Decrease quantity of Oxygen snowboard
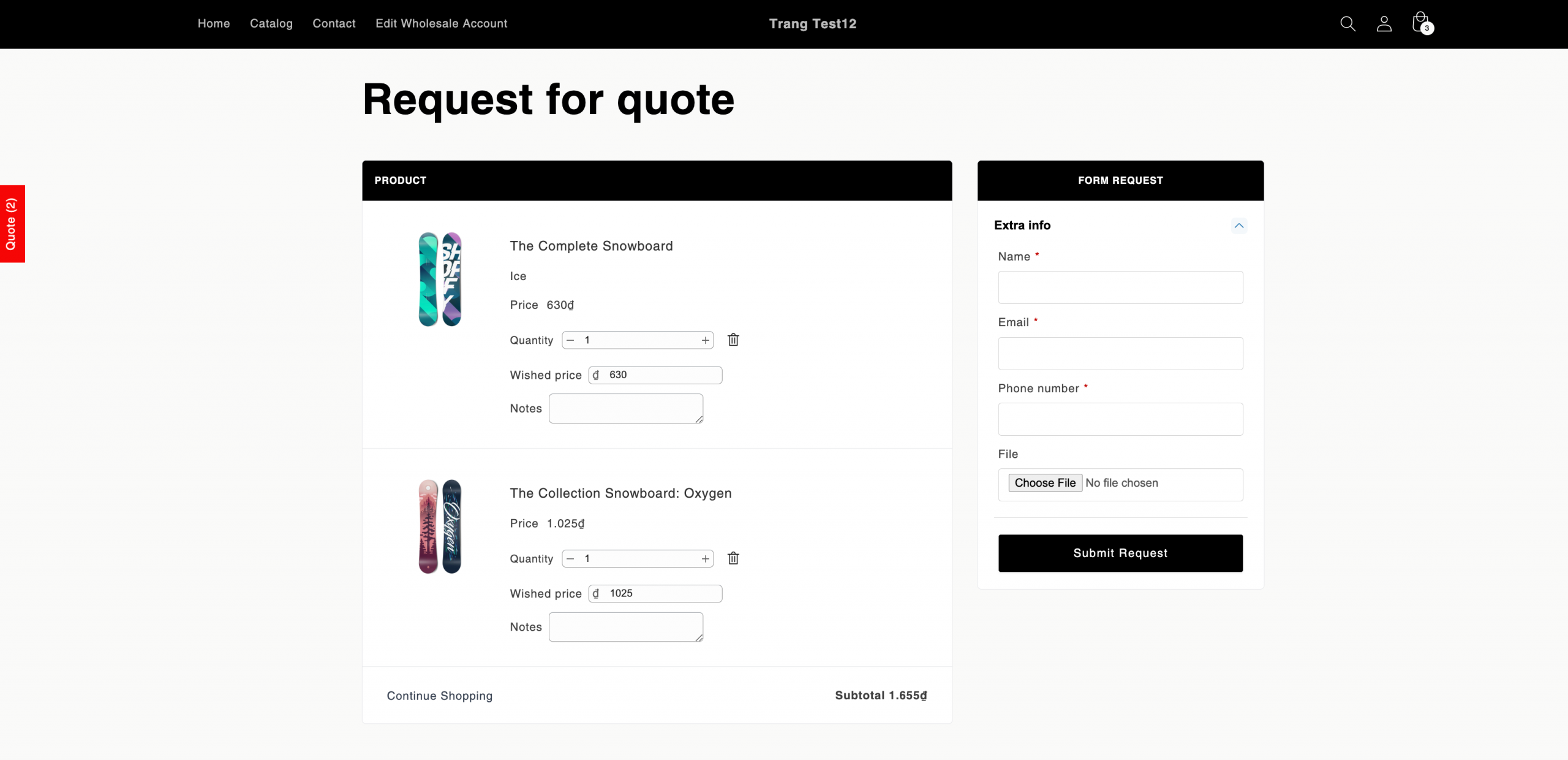The width and height of the screenshot is (1568, 760). coord(570,559)
